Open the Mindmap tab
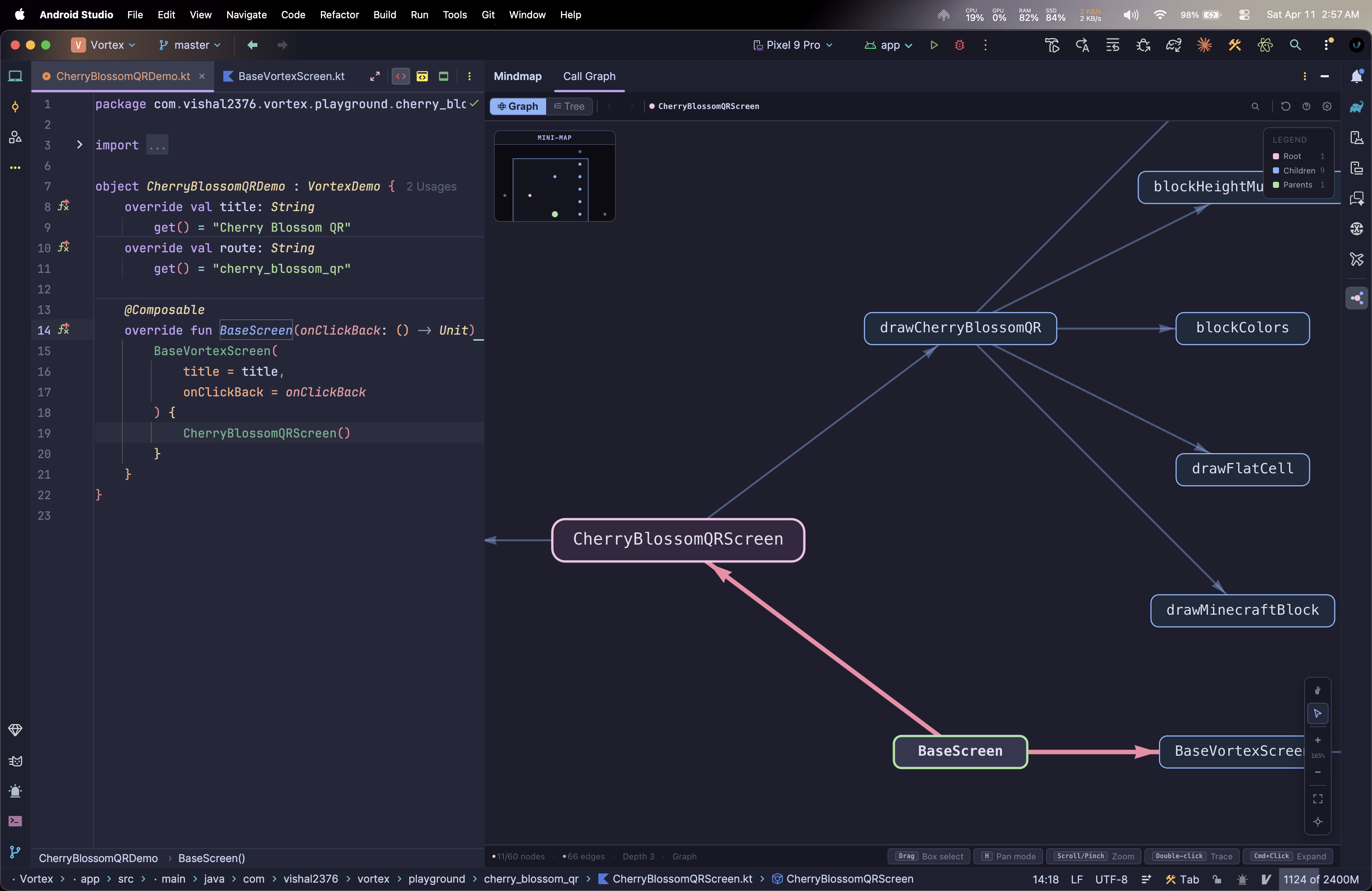This screenshot has height=891, width=1372. [517, 76]
